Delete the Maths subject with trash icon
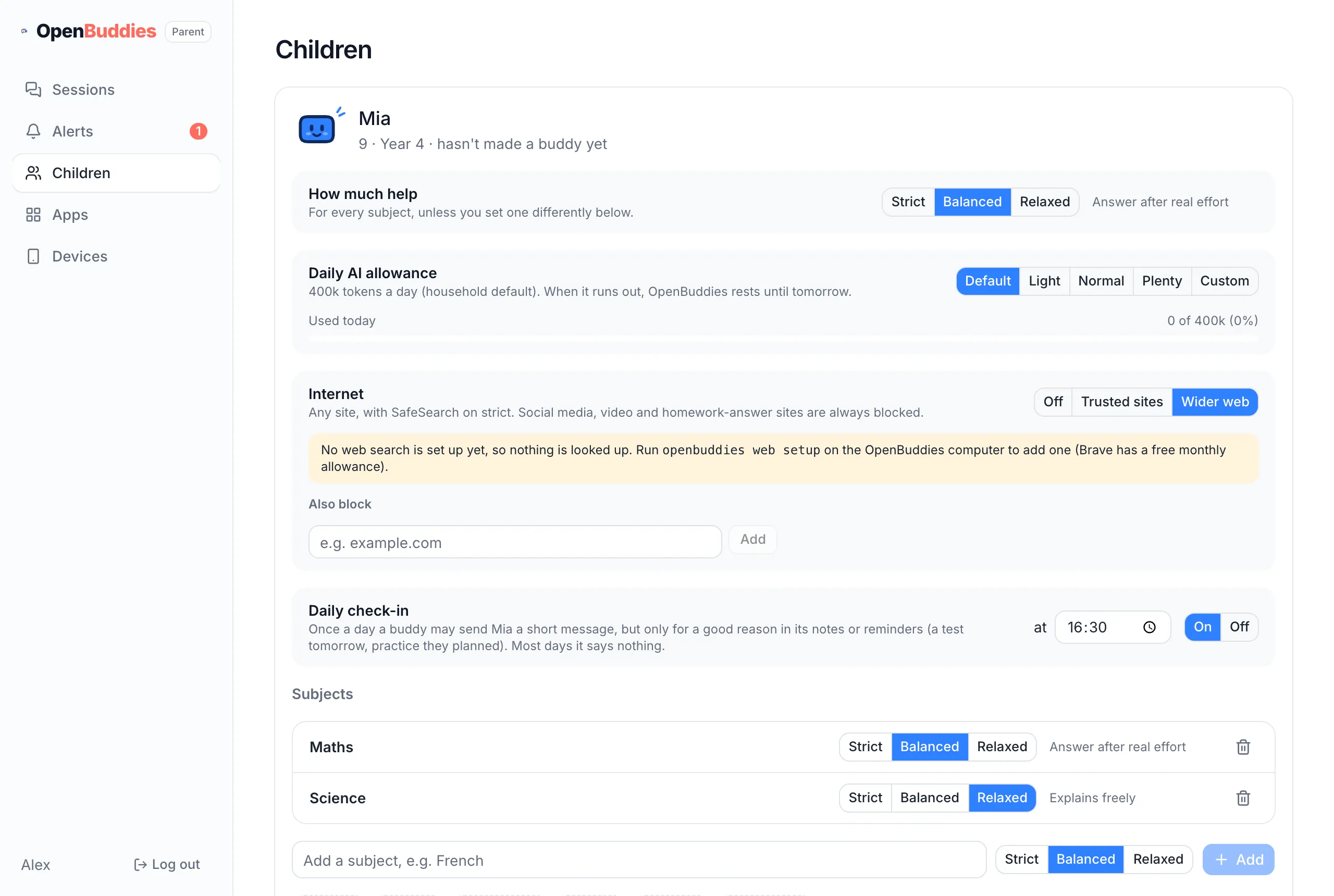 tap(1243, 747)
